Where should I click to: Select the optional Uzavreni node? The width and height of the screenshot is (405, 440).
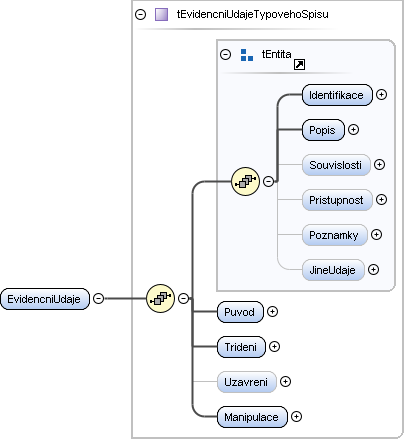[x=246, y=382]
